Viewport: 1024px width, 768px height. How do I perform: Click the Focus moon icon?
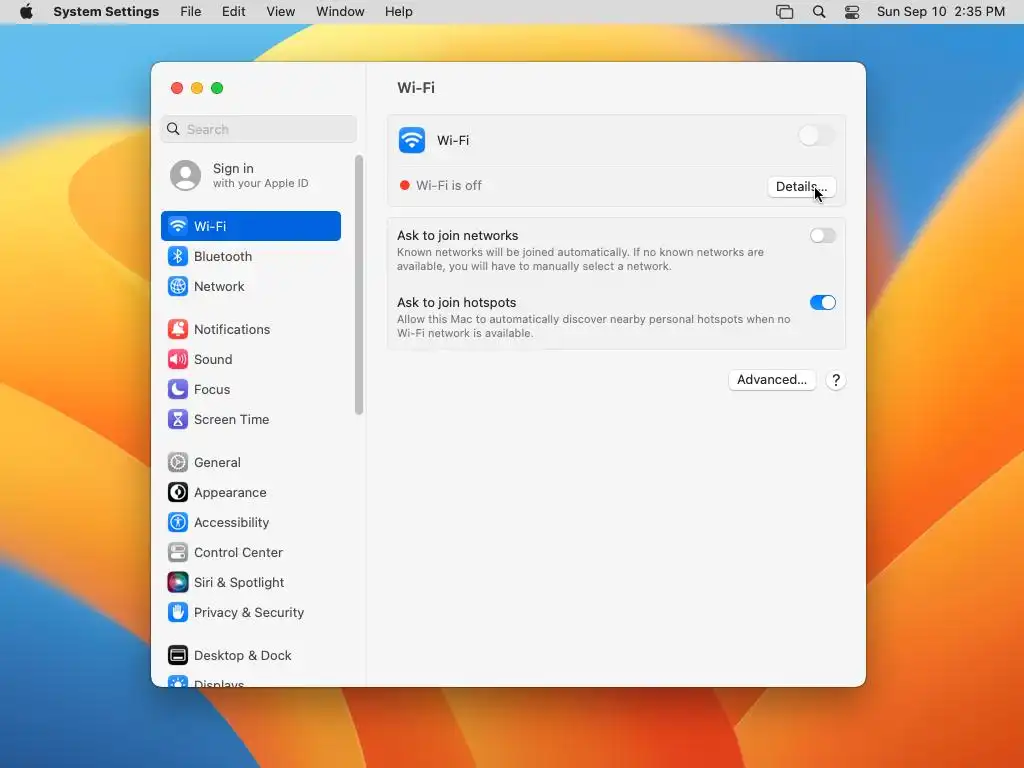tap(178, 389)
